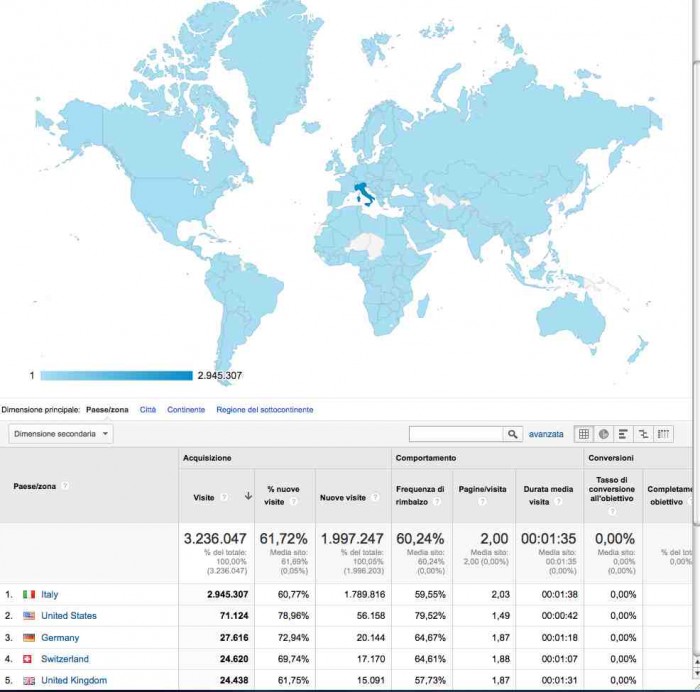Open the Italy country row link

49,594
